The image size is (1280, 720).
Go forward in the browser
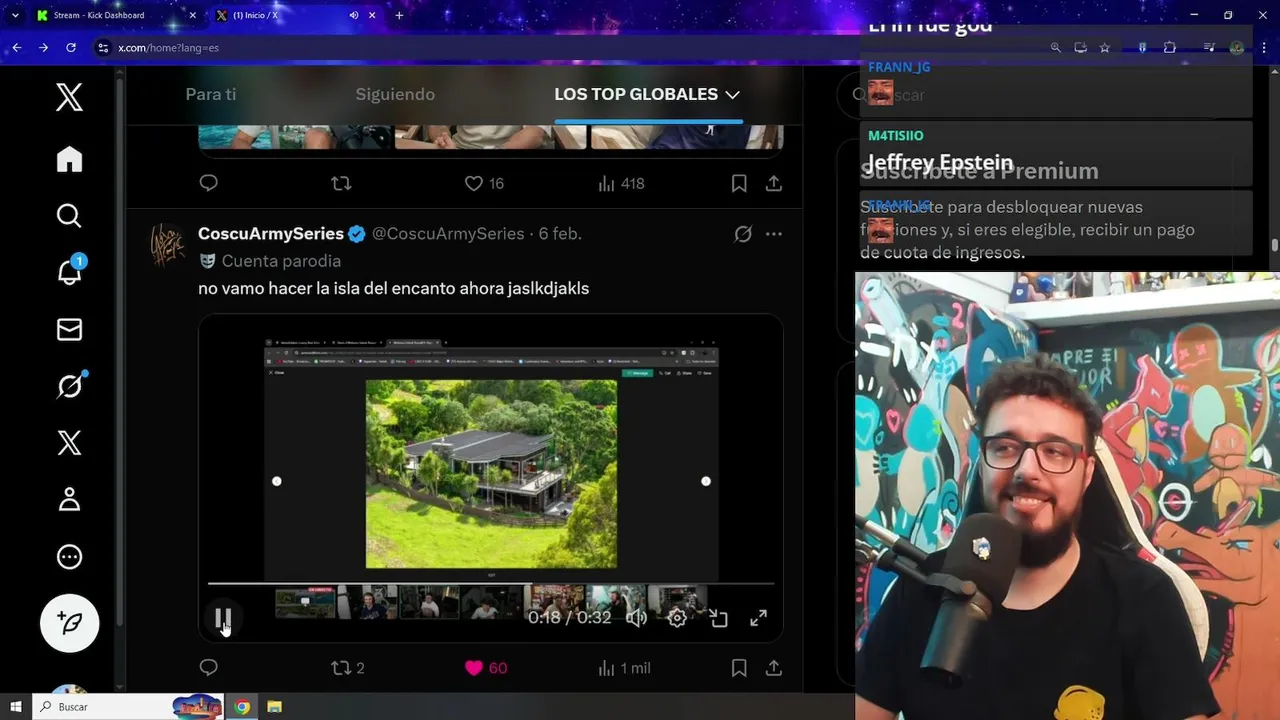pos(43,47)
